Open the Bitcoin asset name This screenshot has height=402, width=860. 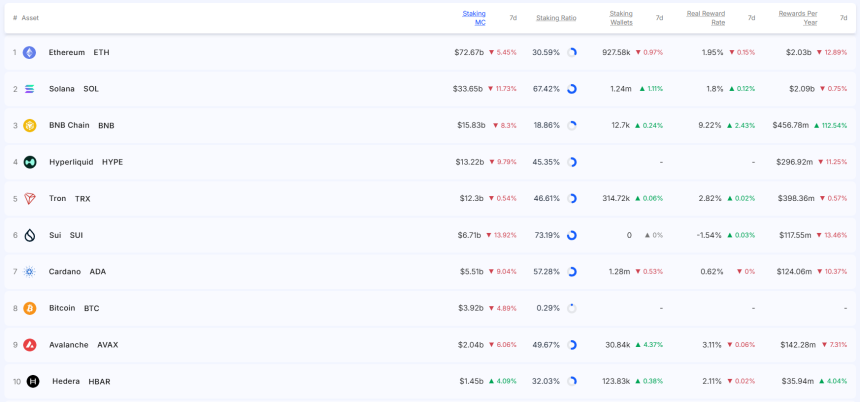coord(62,308)
